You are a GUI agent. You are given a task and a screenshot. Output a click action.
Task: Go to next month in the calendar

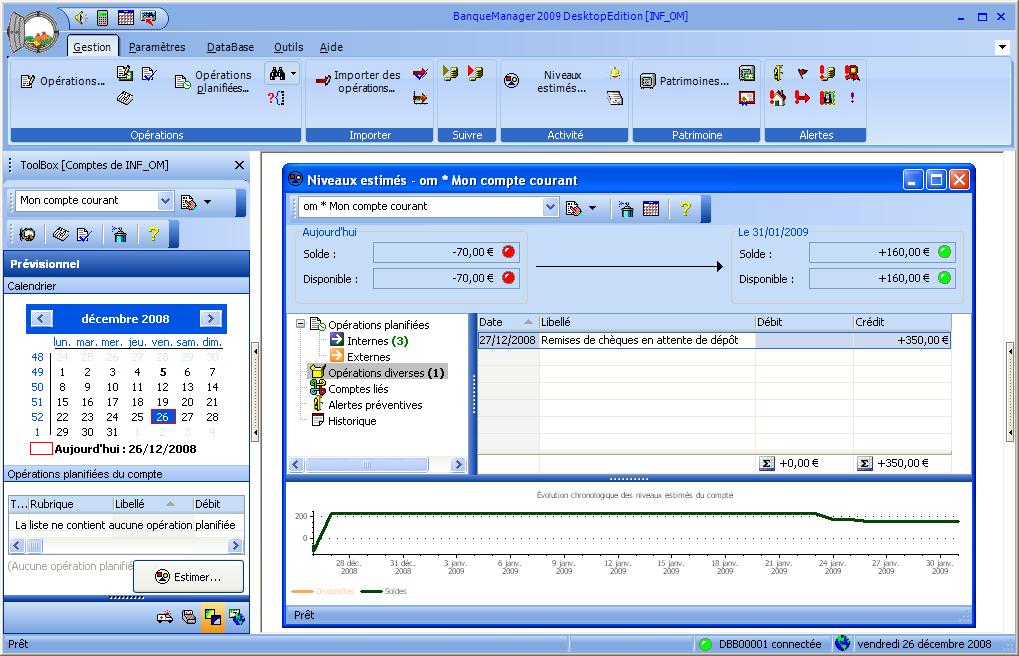pos(210,319)
